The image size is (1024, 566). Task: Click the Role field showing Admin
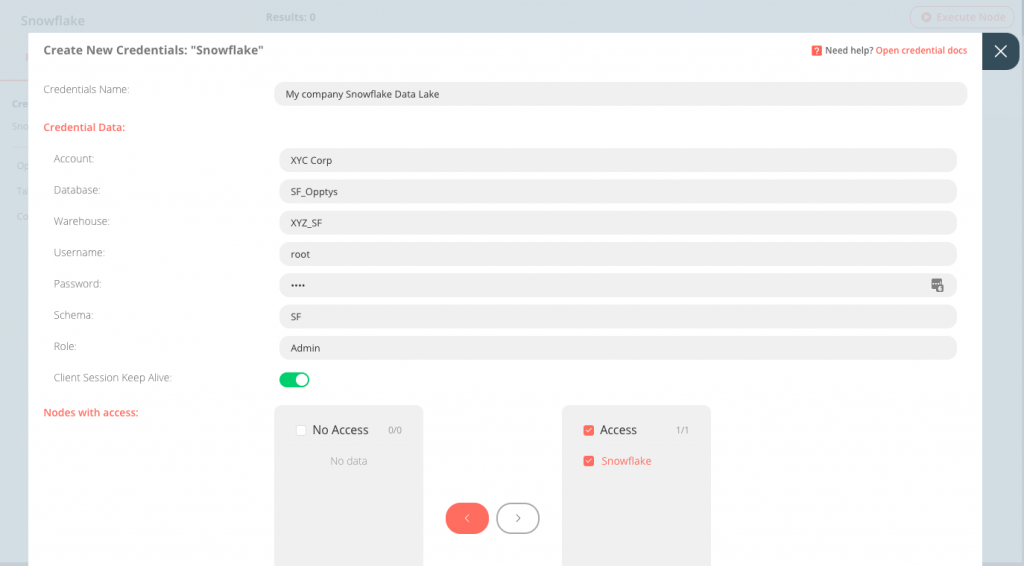pyautogui.click(x=617, y=348)
